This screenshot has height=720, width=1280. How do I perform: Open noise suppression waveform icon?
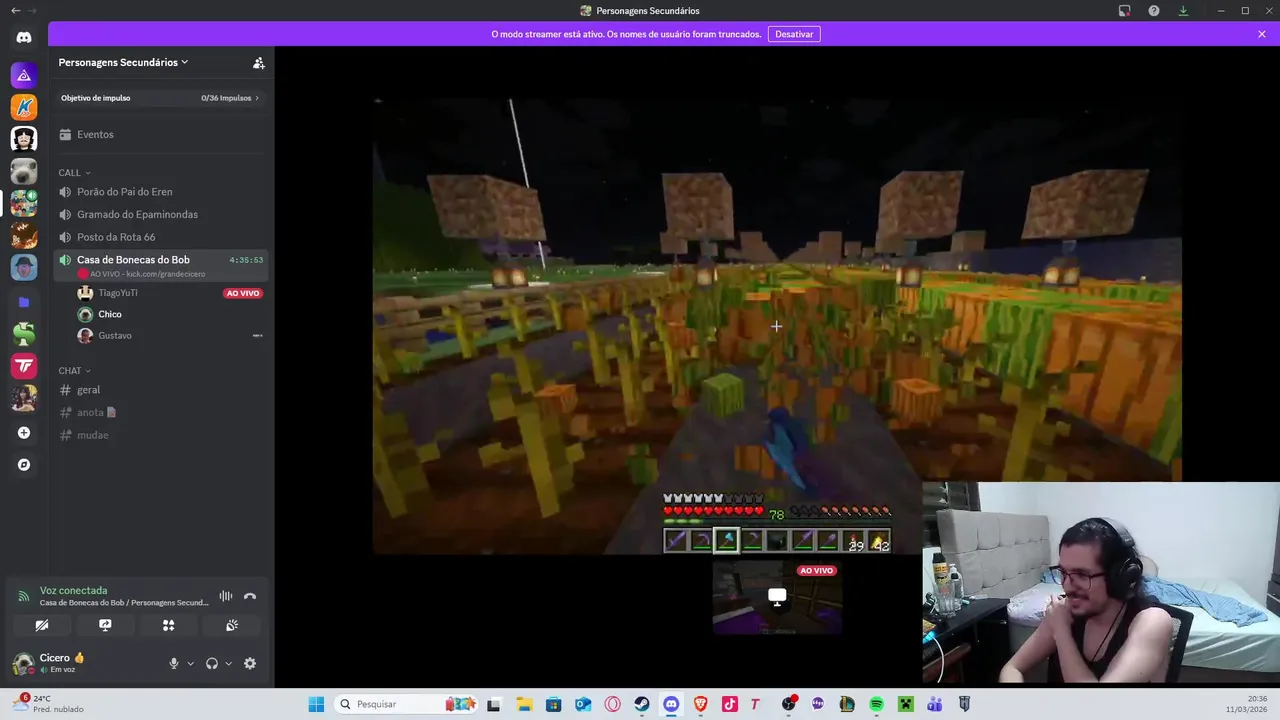226,596
